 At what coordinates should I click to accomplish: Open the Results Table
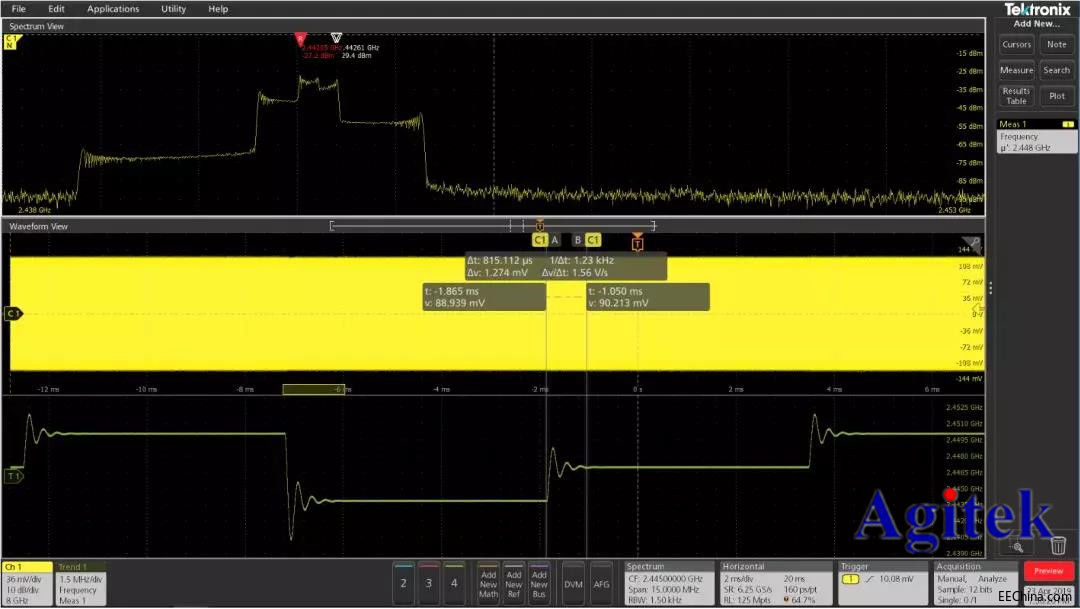click(x=1017, y=96)
